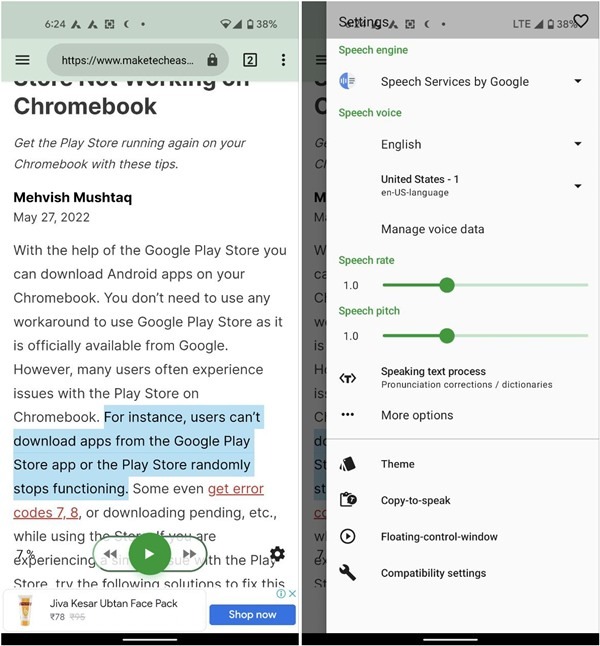Tap the battery 38% indicator in left status bar
The width and height of the screenshot is (600, 646).
[x=262, y=24]
